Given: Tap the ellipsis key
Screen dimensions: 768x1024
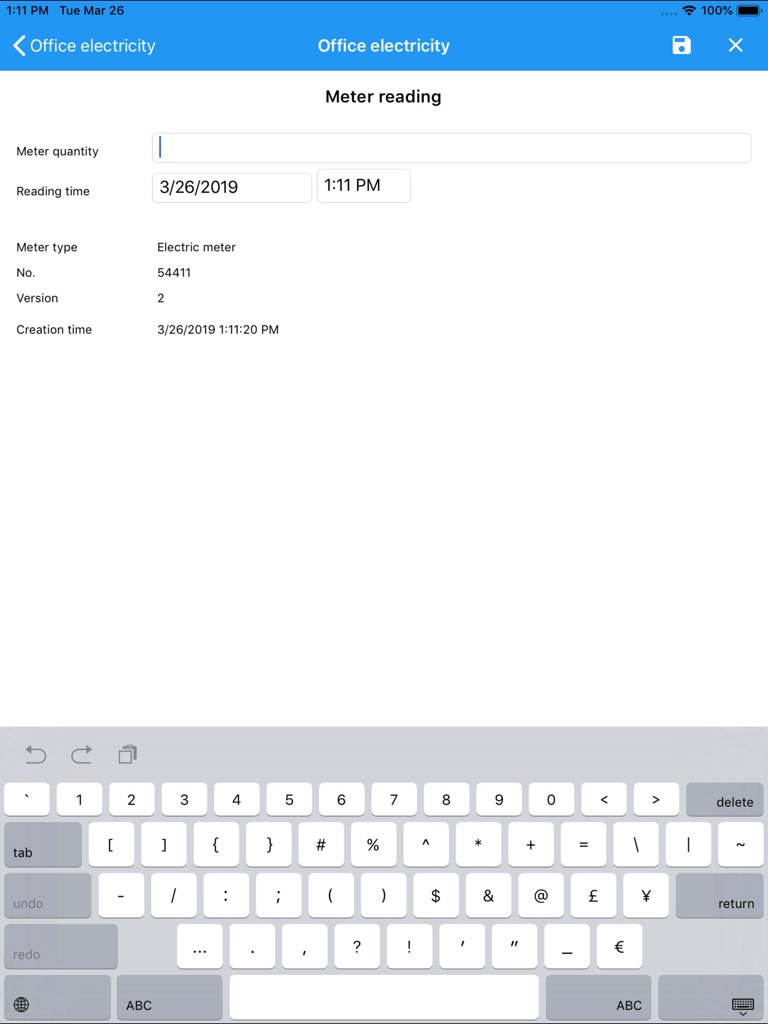Looking at the screenshot, I should coord(200,946).
